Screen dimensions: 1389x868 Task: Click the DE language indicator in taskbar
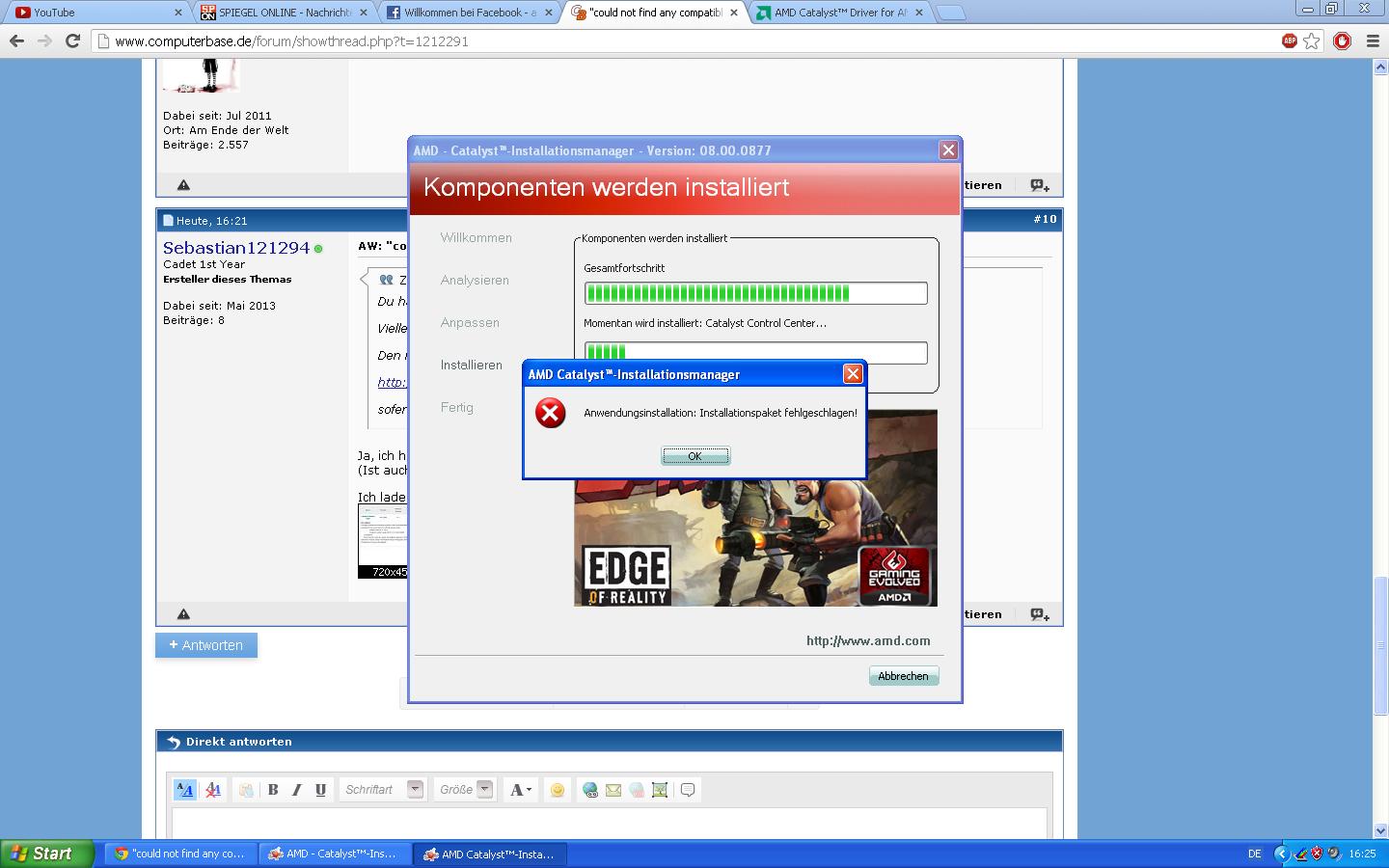point(1255,854)
